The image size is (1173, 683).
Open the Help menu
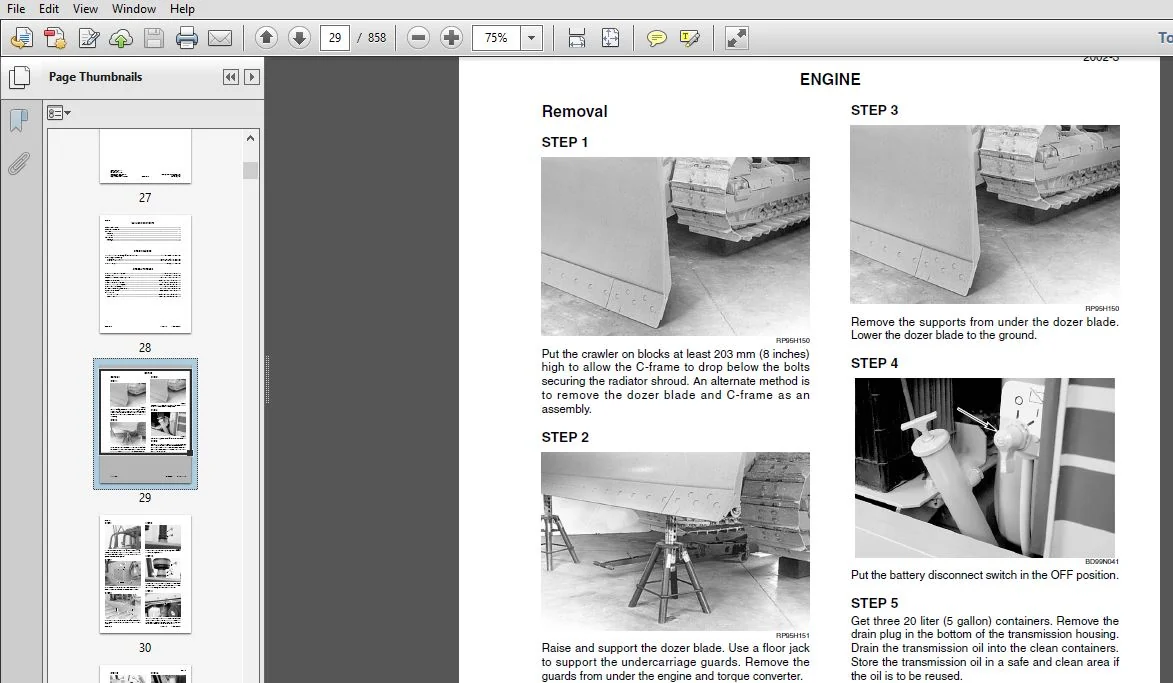(182, 9)
